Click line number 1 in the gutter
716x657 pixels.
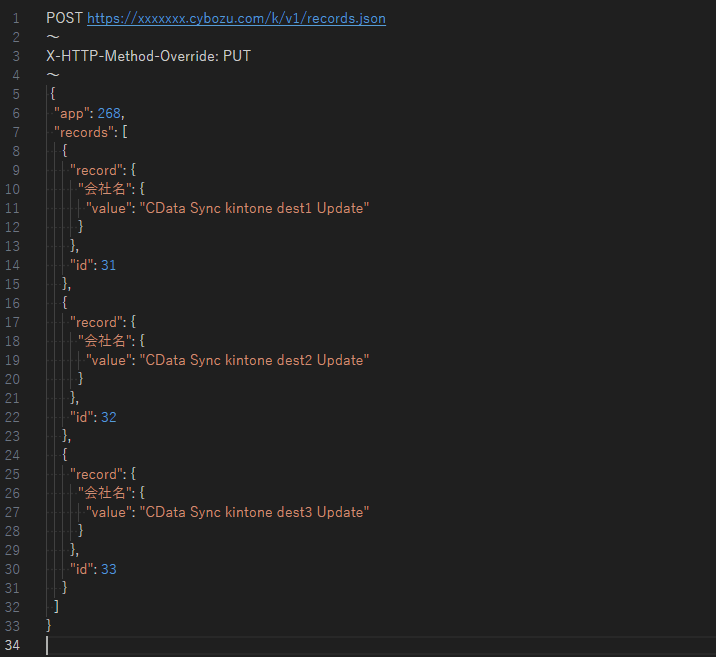[15, 18]
